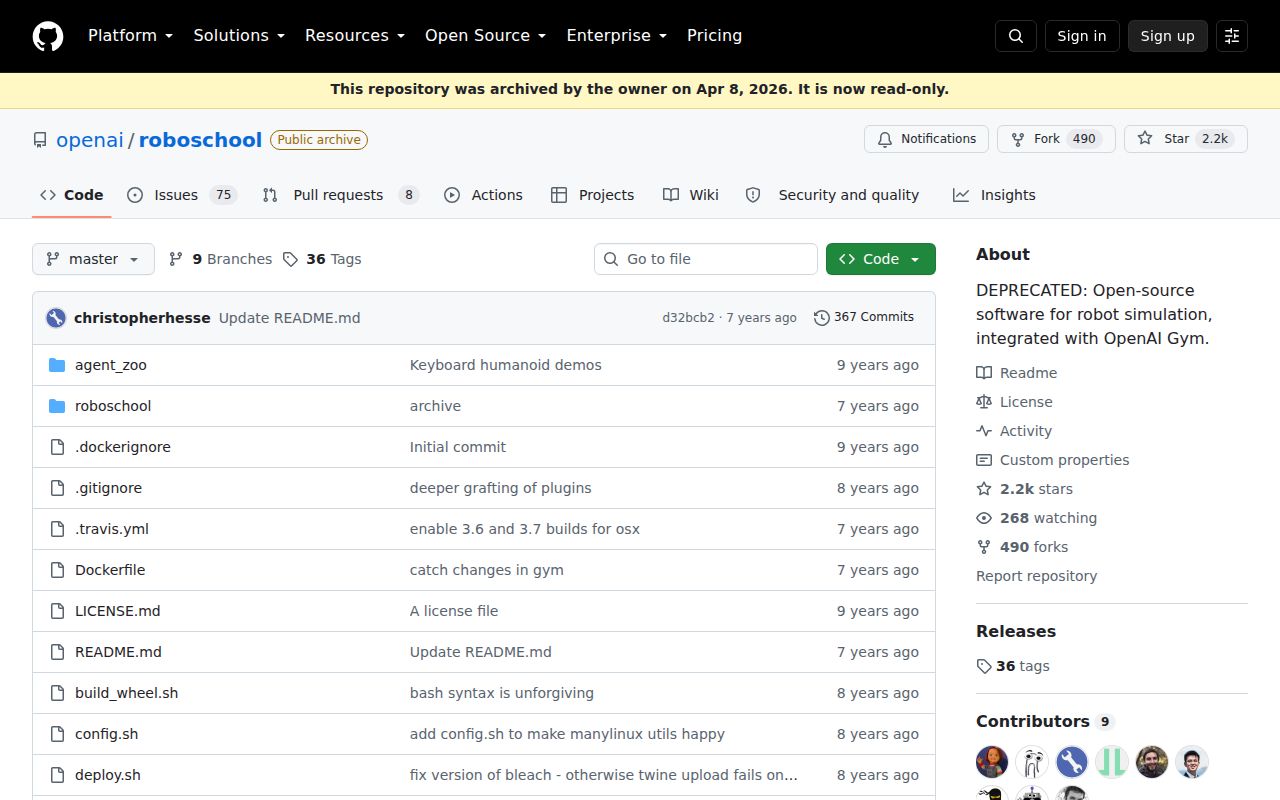Open the config.sh file
1280x800 pixels.
click(x=107, y=734)
